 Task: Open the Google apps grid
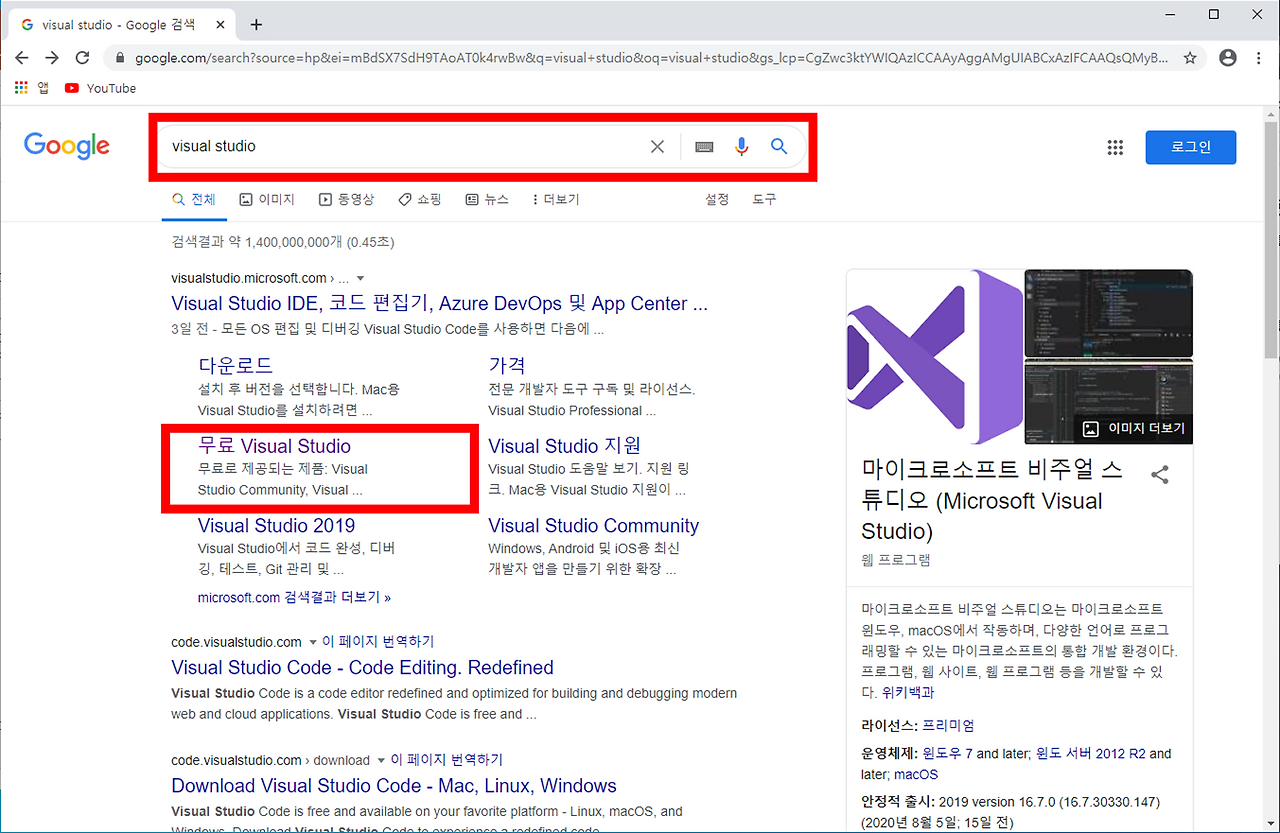[x=1115, y=148]
